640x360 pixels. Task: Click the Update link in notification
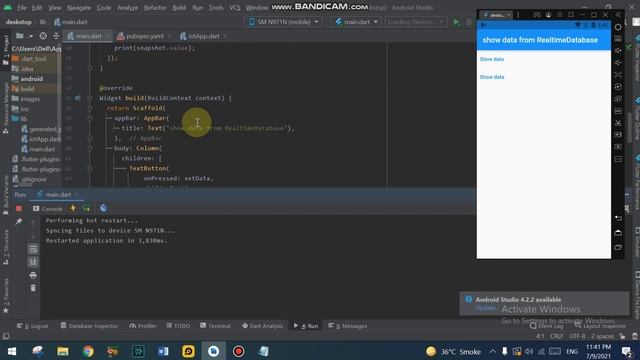click(485, 308)
